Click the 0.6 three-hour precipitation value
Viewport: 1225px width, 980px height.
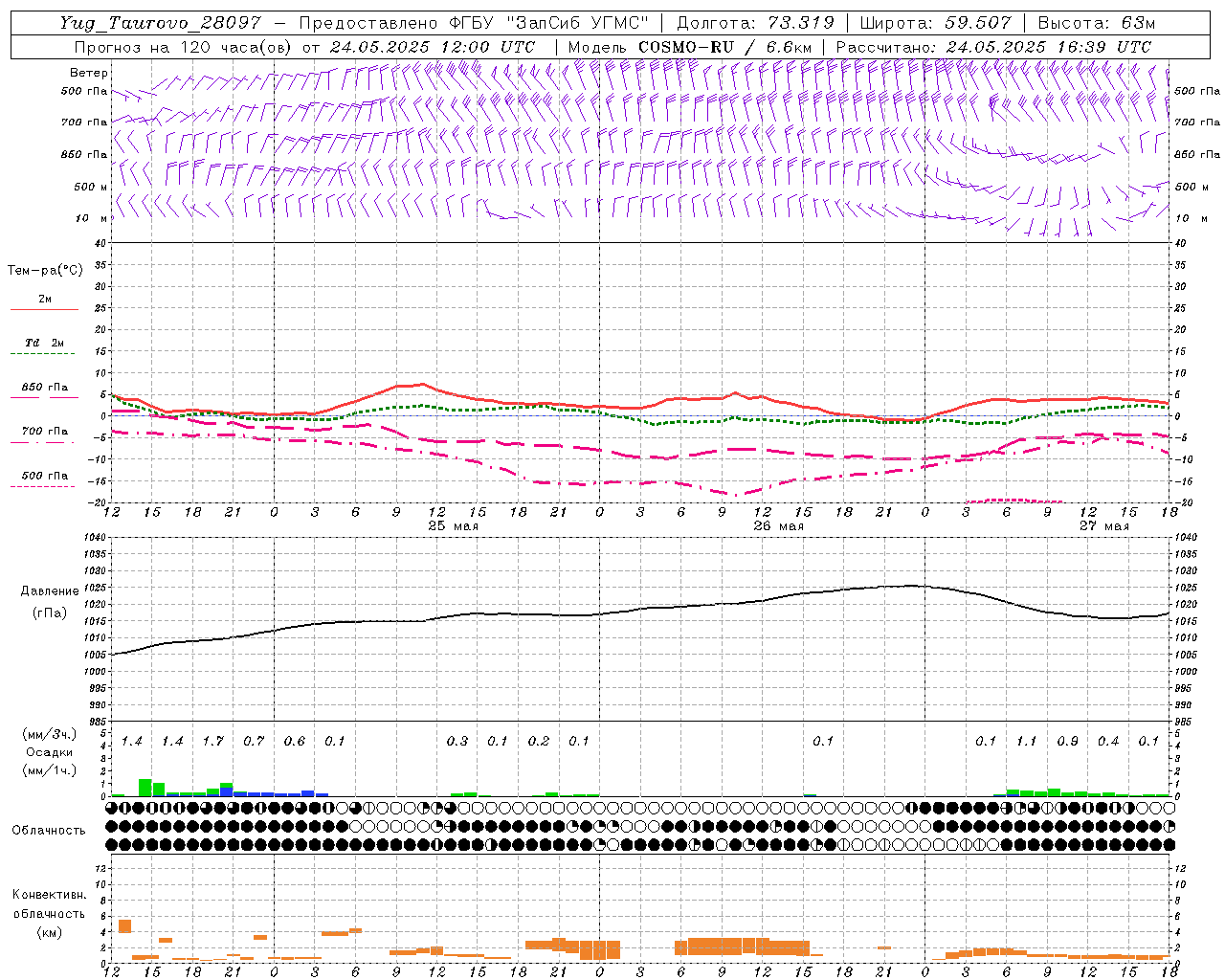(295, 741)
